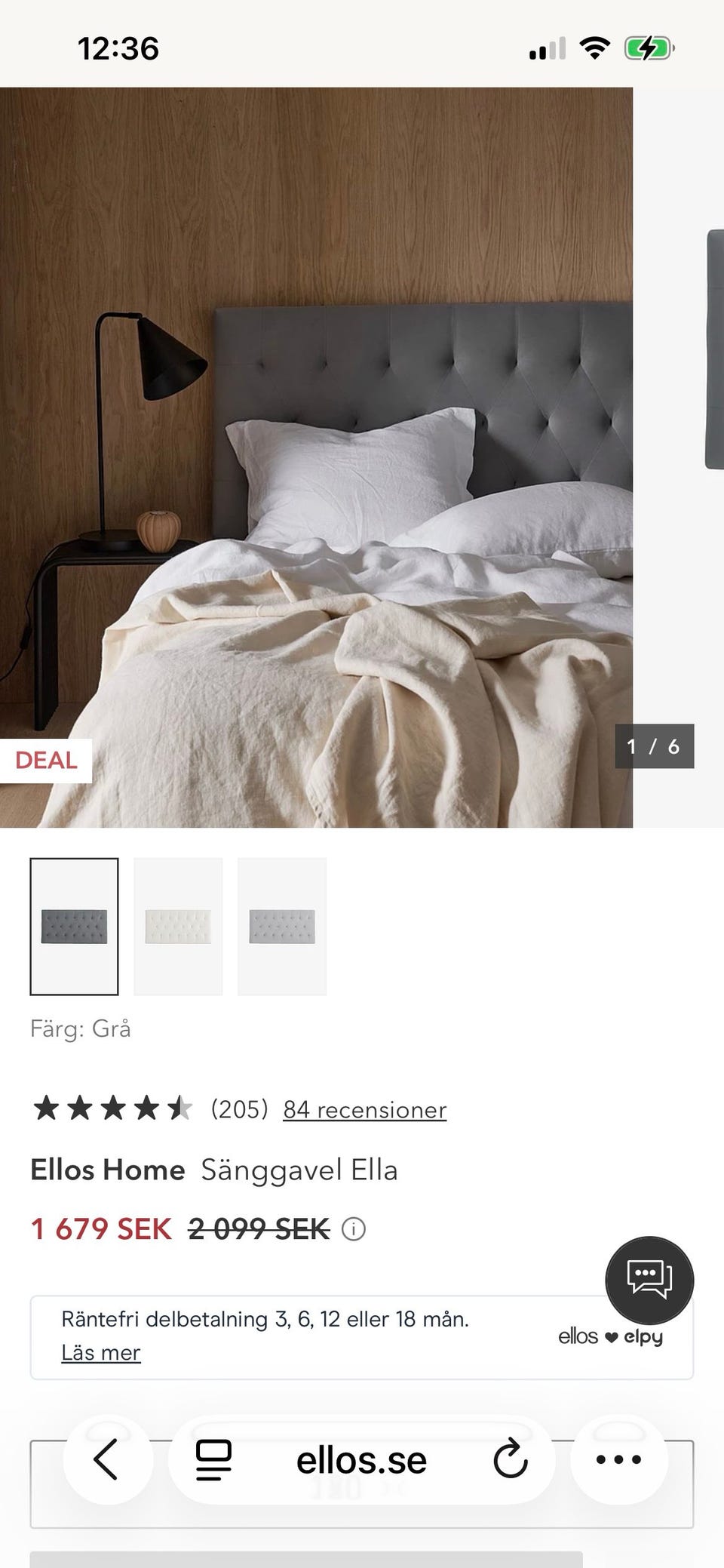This screenshot has height=1568, width=724.
Task: Select the grey headboard color swatch
Action: (x=74, y=926)
